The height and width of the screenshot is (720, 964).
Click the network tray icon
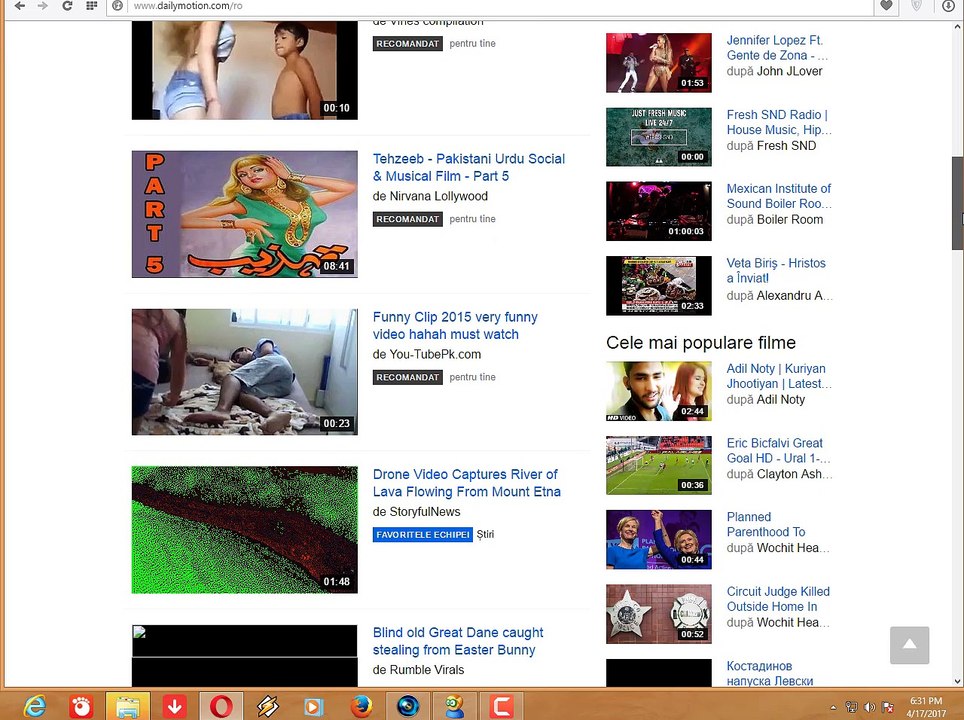pyautogui.click(x=851, y=707)
